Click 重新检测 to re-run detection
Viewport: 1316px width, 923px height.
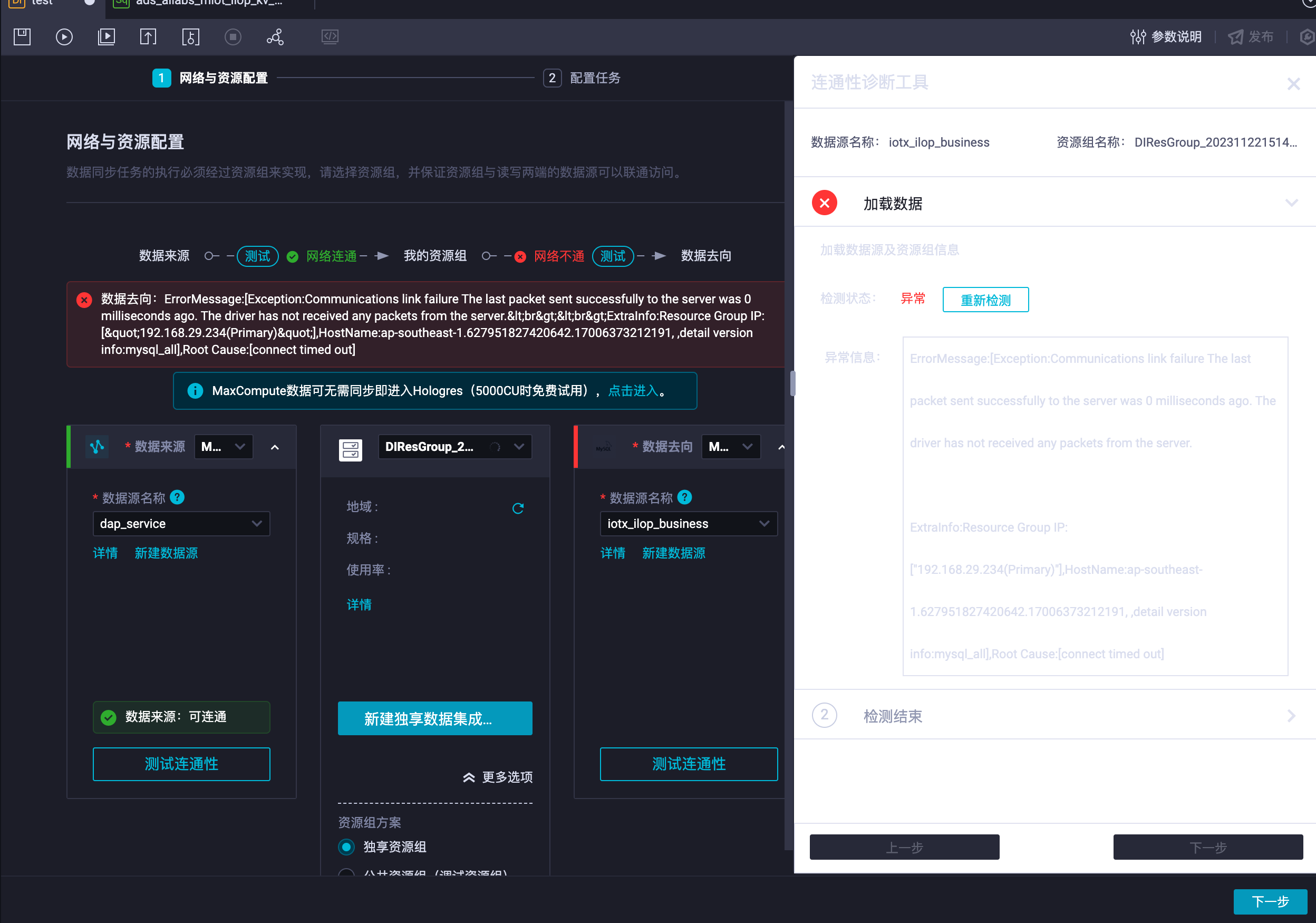coord(985,300)
